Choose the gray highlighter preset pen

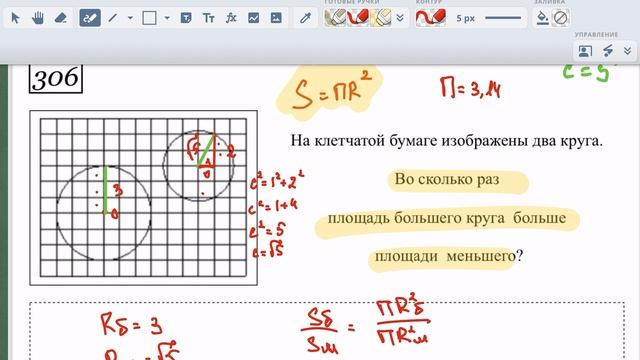click(x=335, y=18)
